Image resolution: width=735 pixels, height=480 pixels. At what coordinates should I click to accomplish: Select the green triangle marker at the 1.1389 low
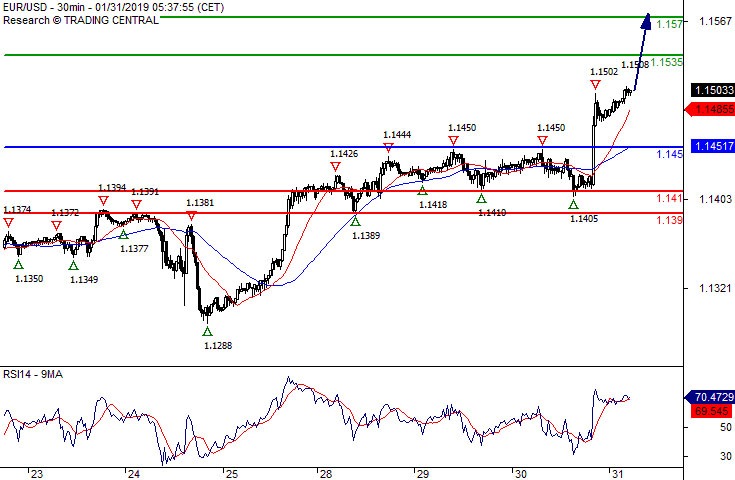(x=355, y=221)
